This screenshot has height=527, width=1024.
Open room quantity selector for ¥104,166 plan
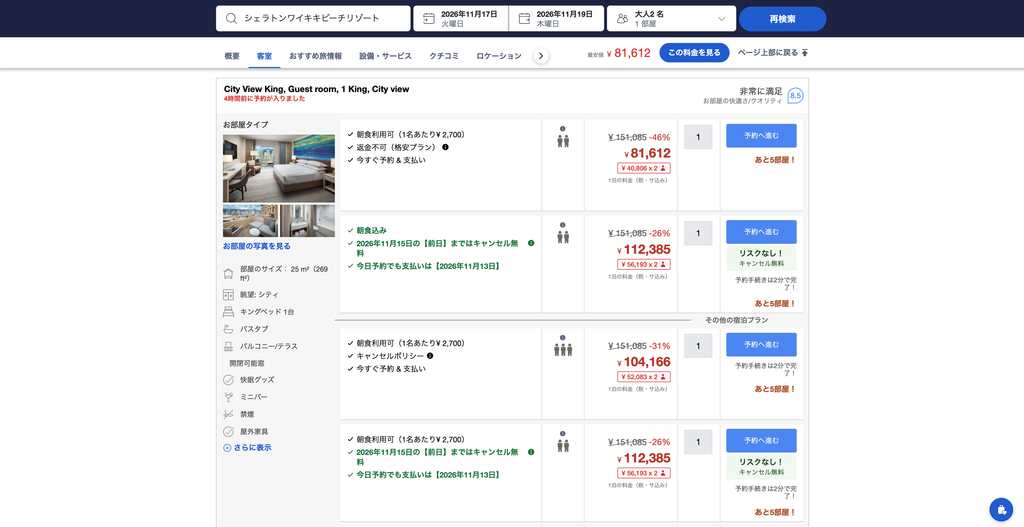pyautogui.click(x=698, y=346)
